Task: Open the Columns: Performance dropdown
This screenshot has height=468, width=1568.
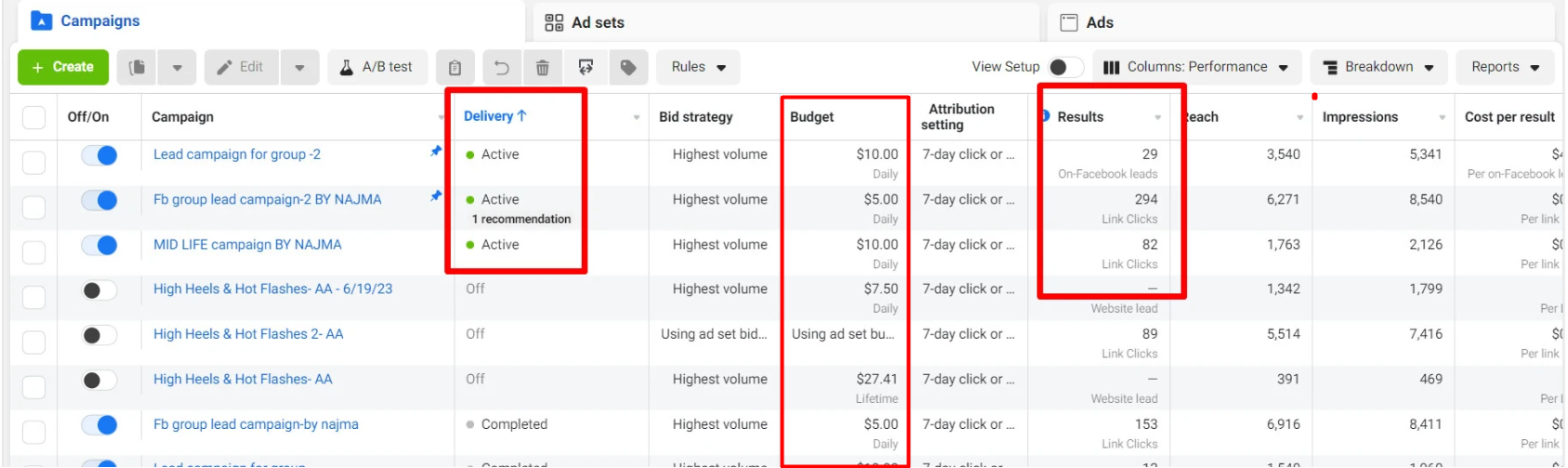Action: point(1195,67)
